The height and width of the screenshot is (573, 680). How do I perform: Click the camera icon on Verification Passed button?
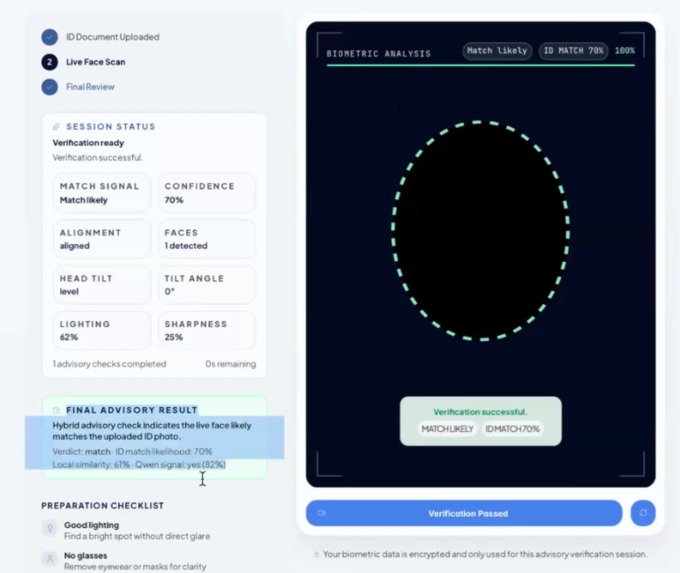(321, 513)
